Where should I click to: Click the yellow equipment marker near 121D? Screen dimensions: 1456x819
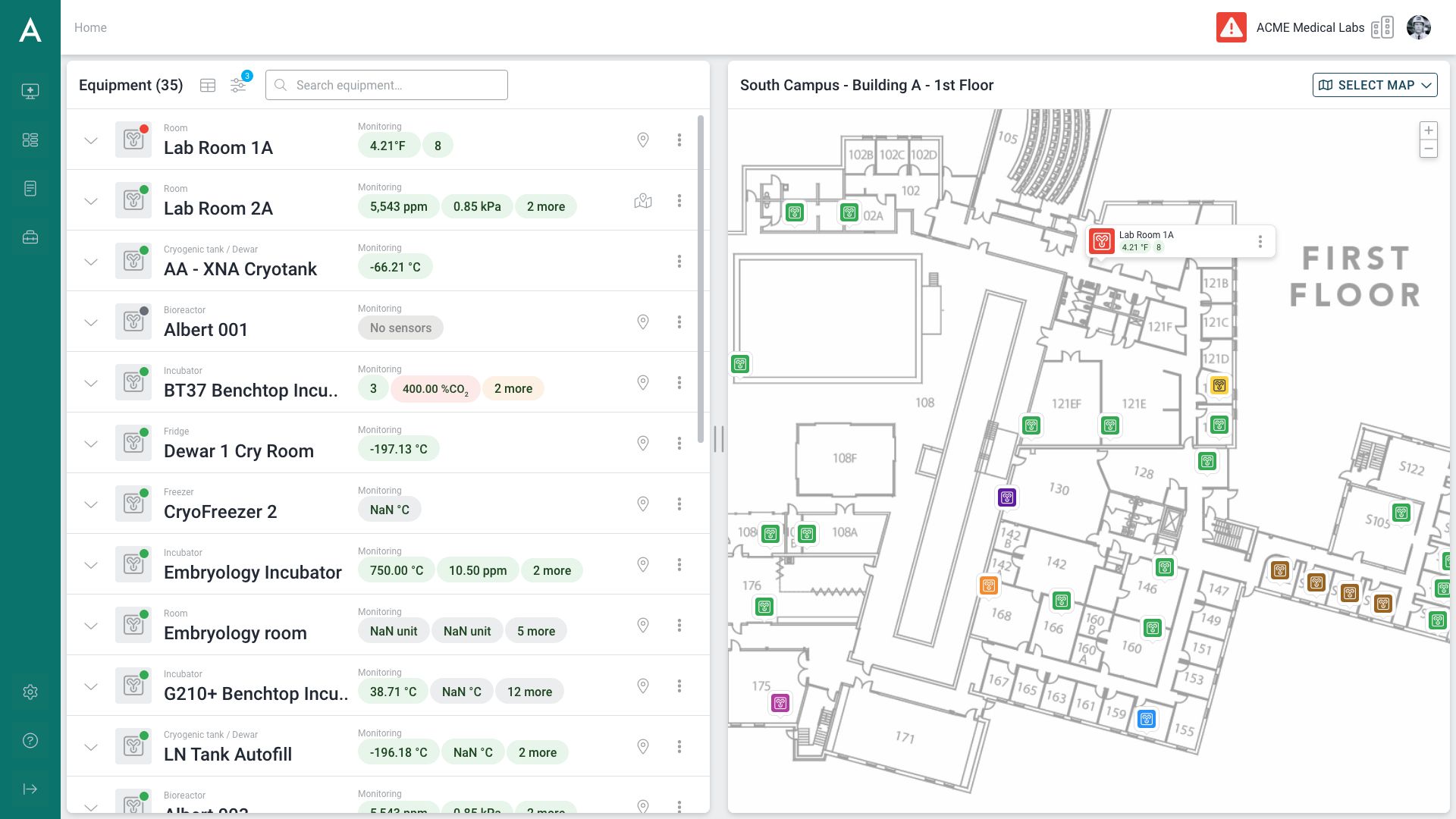pos(1219,386)
